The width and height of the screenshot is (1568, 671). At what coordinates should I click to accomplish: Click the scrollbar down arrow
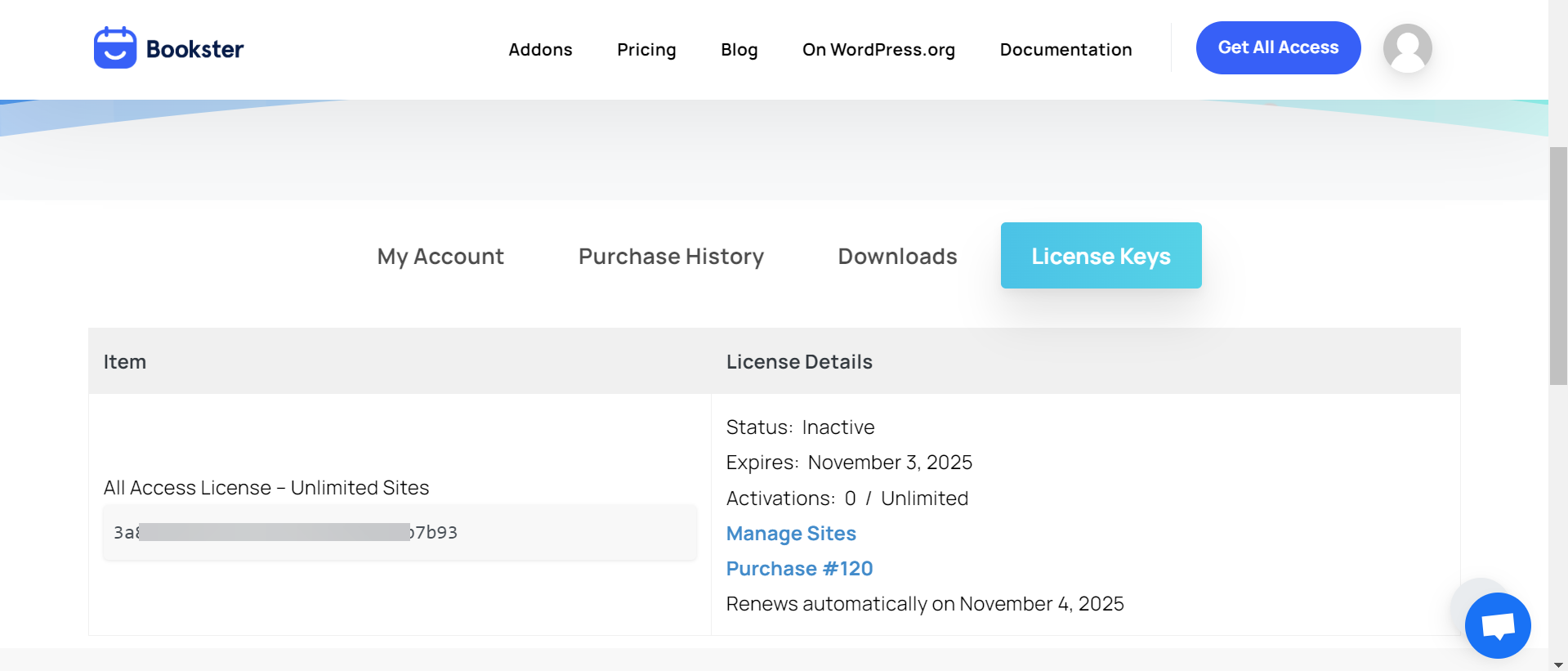[x=1558, y=664]
